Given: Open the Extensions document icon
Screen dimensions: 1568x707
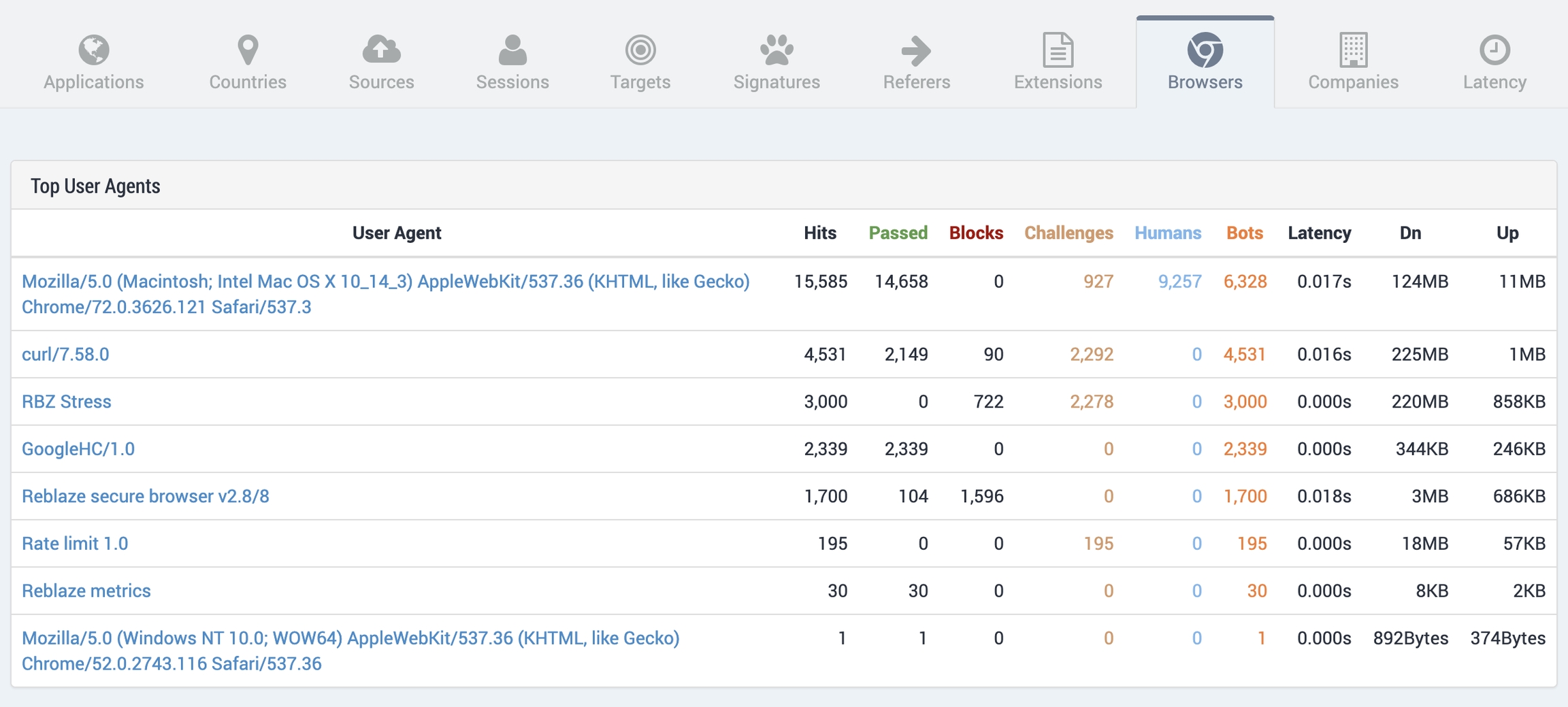Looking at the screenshot, I should (x=1058, y=50).
